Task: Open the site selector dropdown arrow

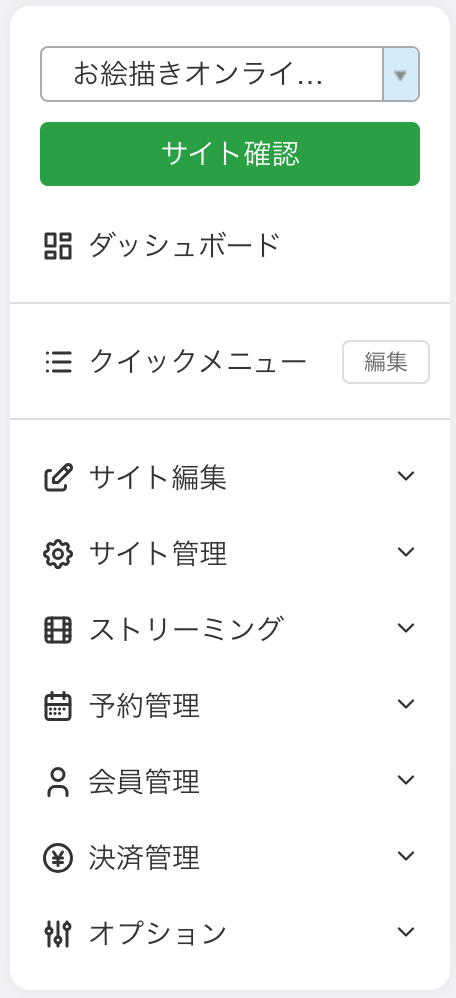Action: (x=401, y=74)
